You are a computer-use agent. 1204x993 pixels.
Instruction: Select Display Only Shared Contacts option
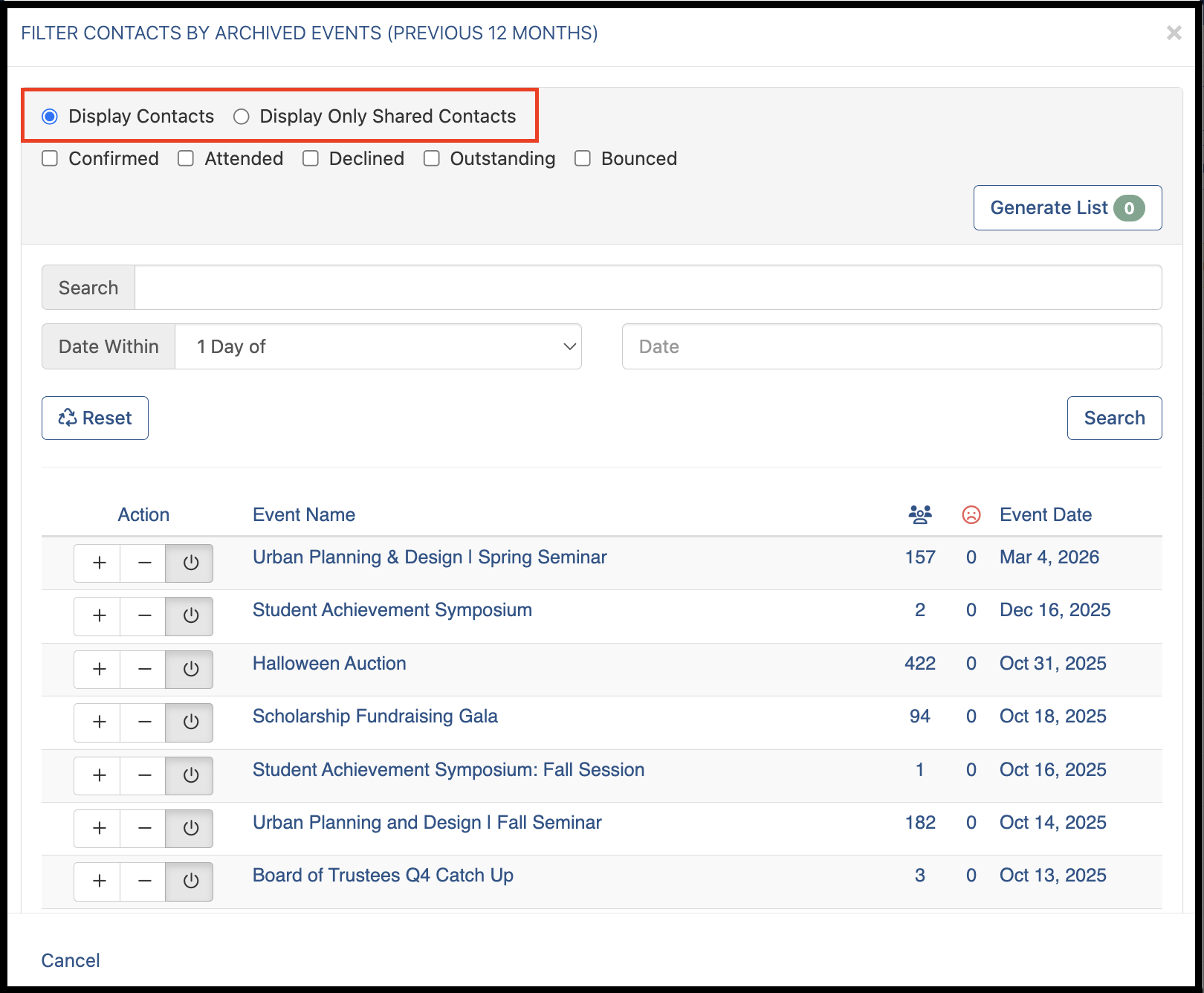[242, 117]
